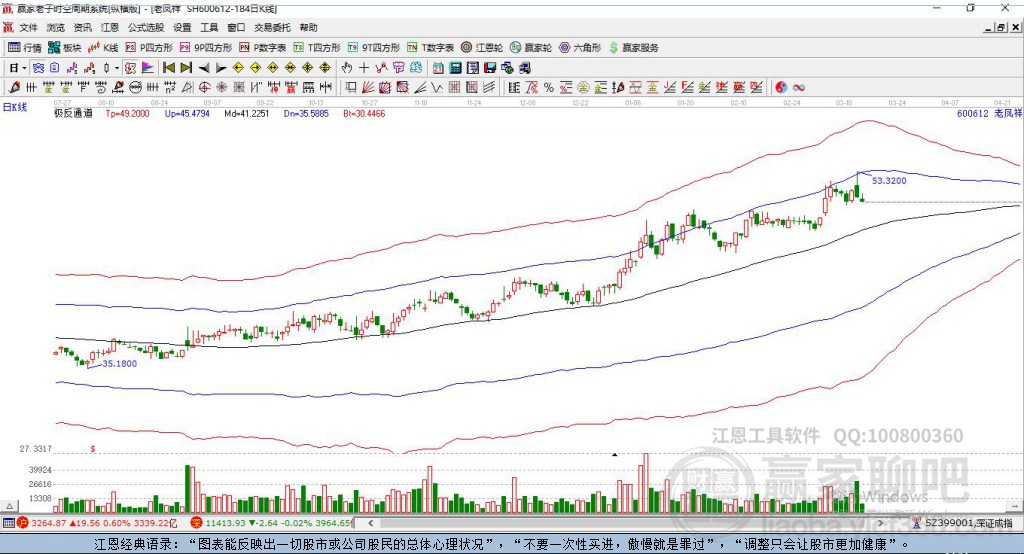Viewport: 1024px width, 554px height.
Task: Click SZ399001 深证成指 in status bar
Action: tap(969, 523)
